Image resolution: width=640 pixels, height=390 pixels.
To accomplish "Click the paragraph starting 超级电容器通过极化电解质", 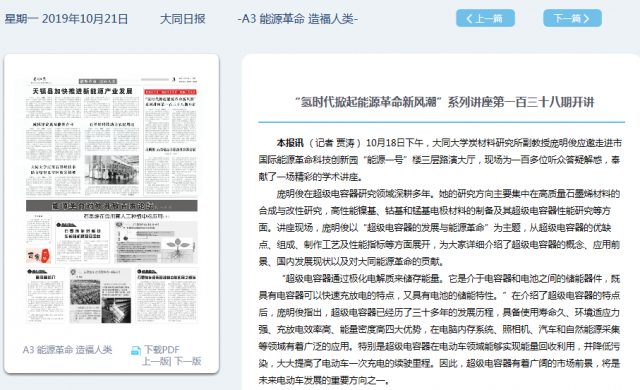I will (439, 329).
